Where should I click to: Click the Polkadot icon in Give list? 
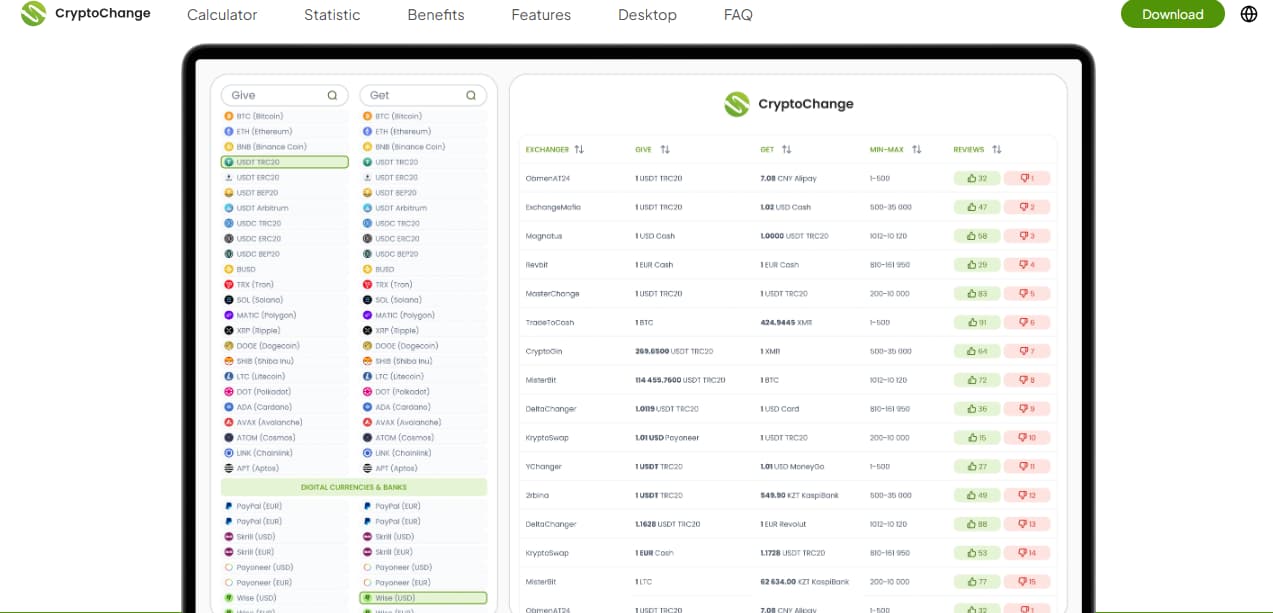click(229, 392)
